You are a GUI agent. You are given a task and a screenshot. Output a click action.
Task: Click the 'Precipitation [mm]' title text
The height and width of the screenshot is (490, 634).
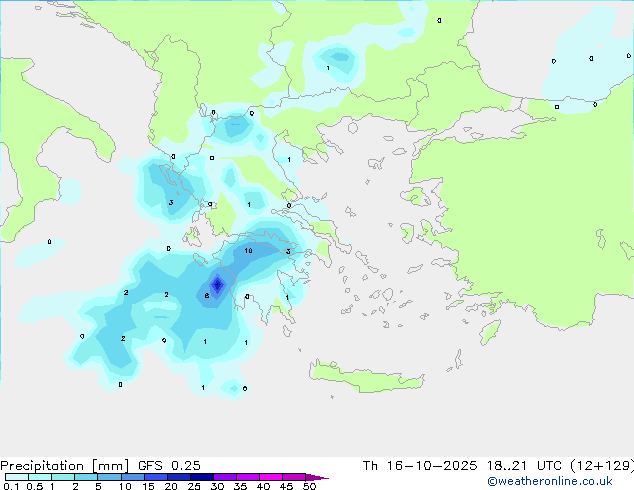pyautogui.click(x=65, y=466)
